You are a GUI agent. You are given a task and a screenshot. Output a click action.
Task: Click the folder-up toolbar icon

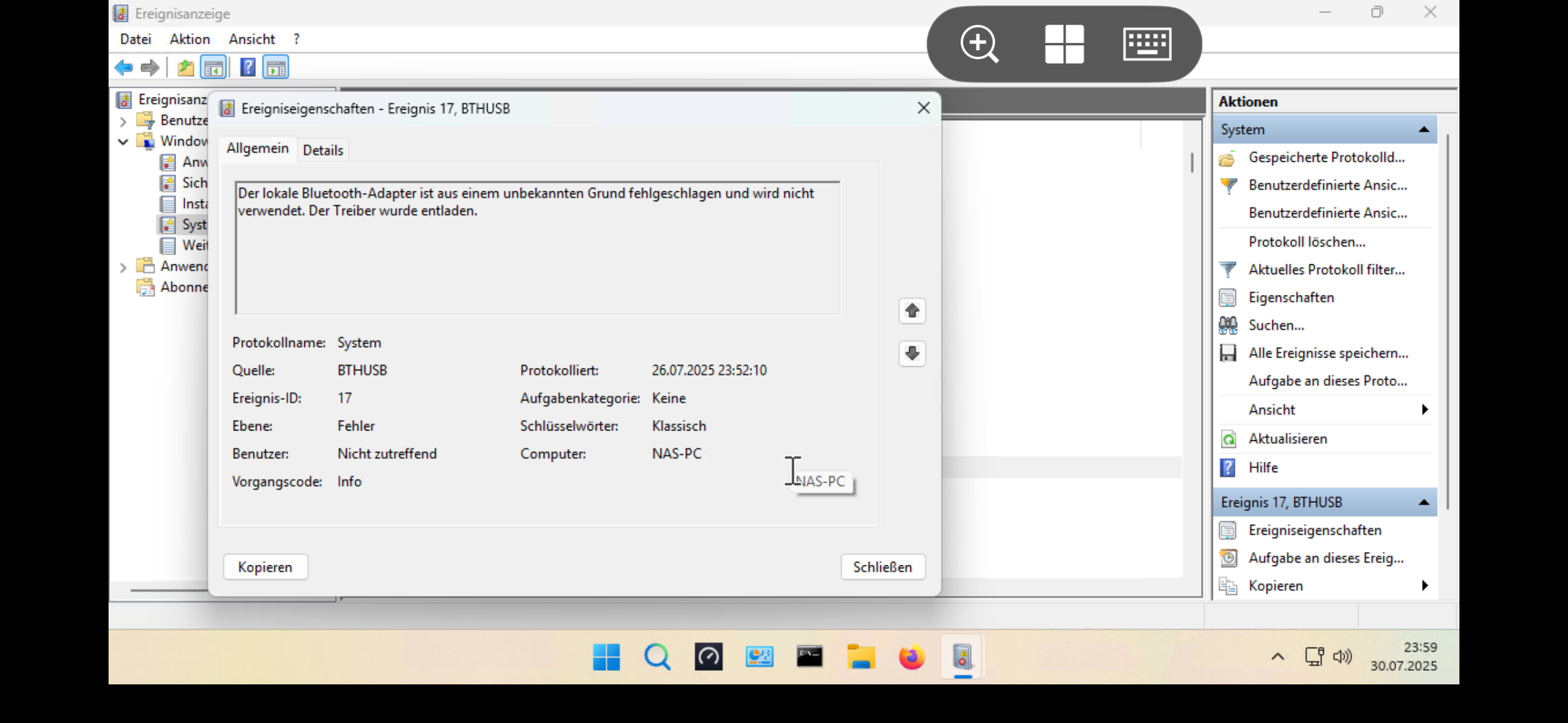pyautogui.click(x=185, y=67)
